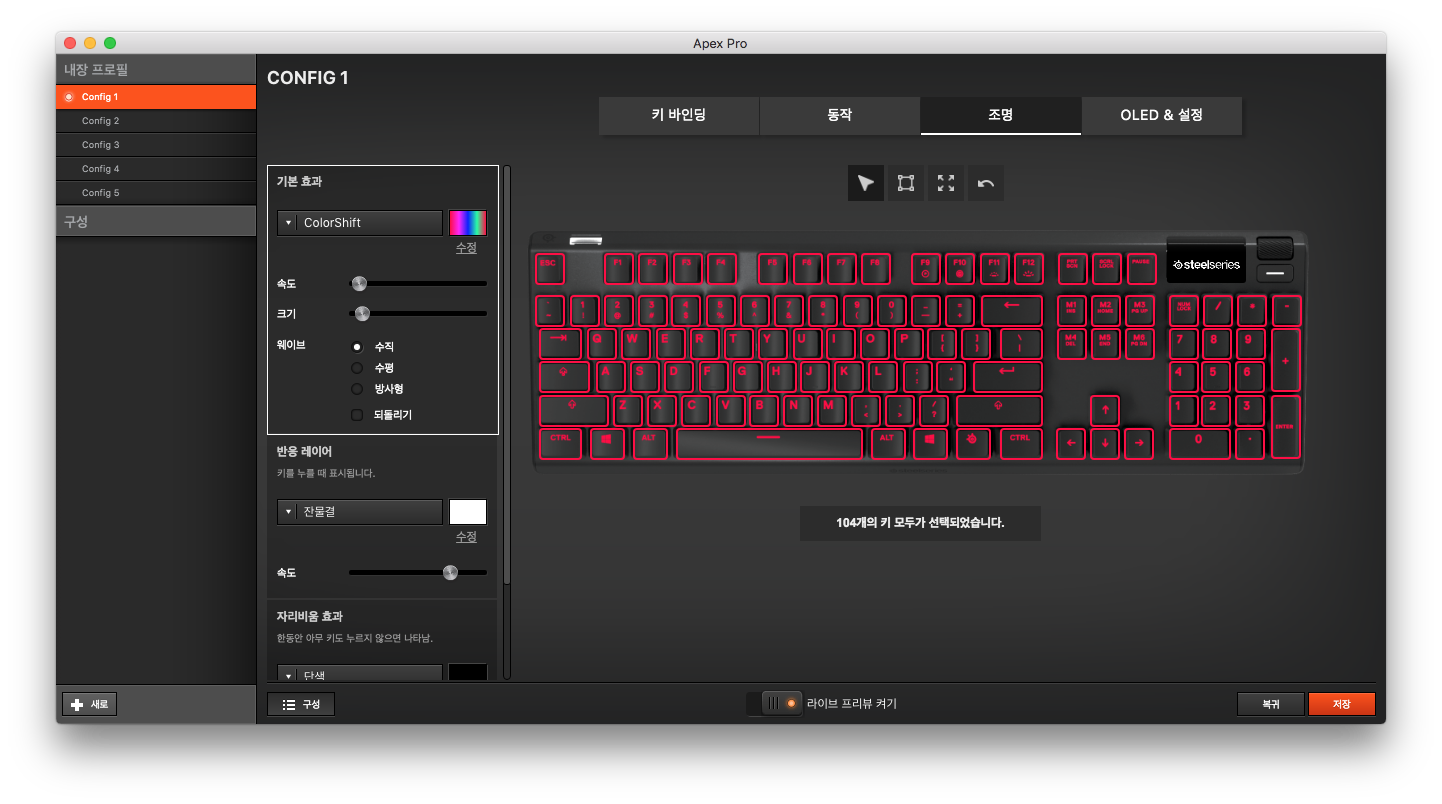1442x804 pixels.
Task: Click the 새로 new button
Action: (90, 704)
